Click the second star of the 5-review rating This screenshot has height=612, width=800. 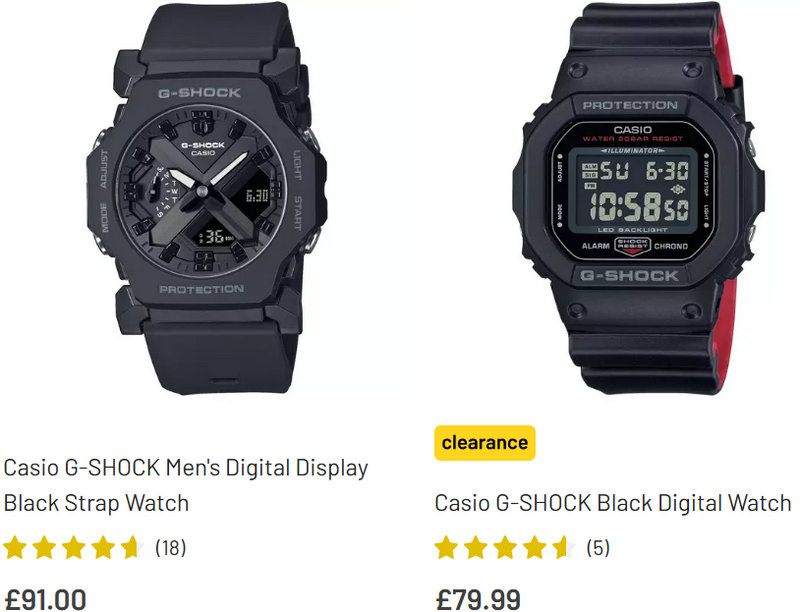(476, 548)
